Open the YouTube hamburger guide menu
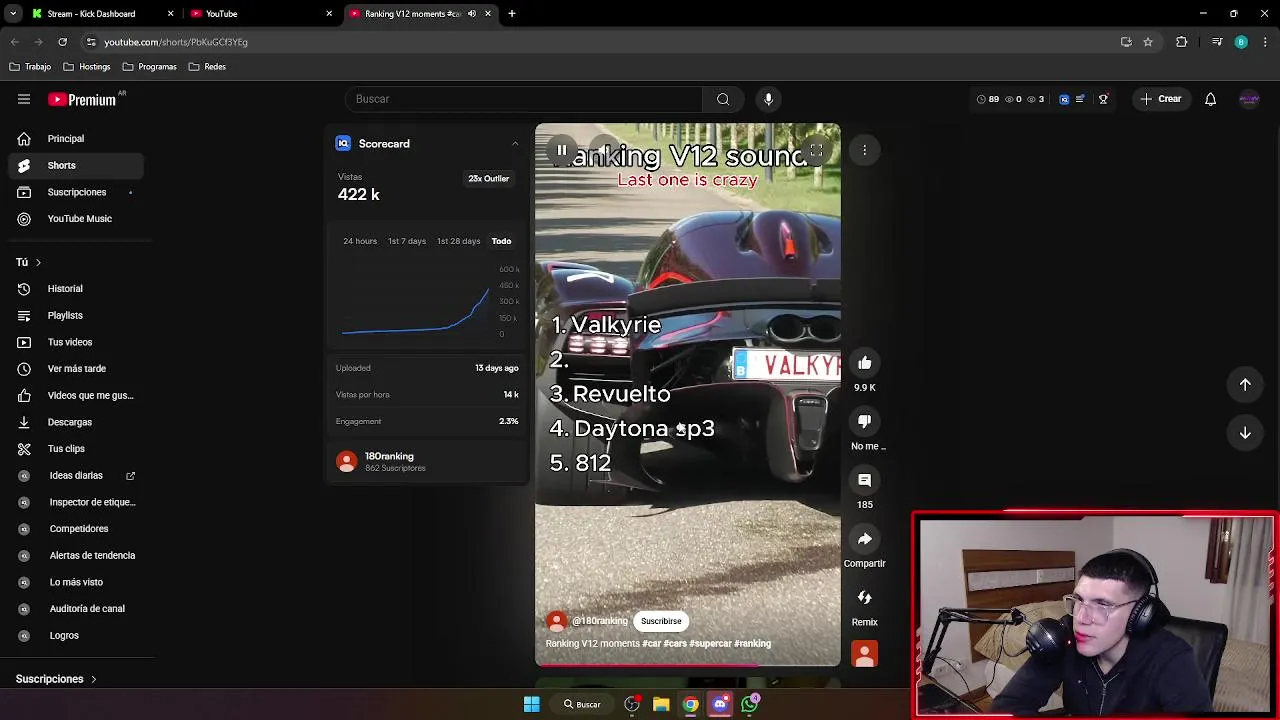1280x720 pixels. 24,99
